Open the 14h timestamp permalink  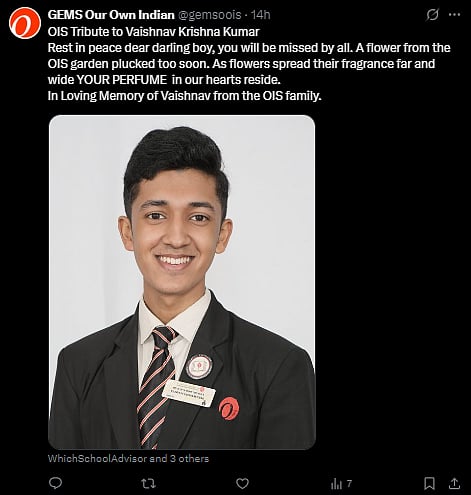260,15
